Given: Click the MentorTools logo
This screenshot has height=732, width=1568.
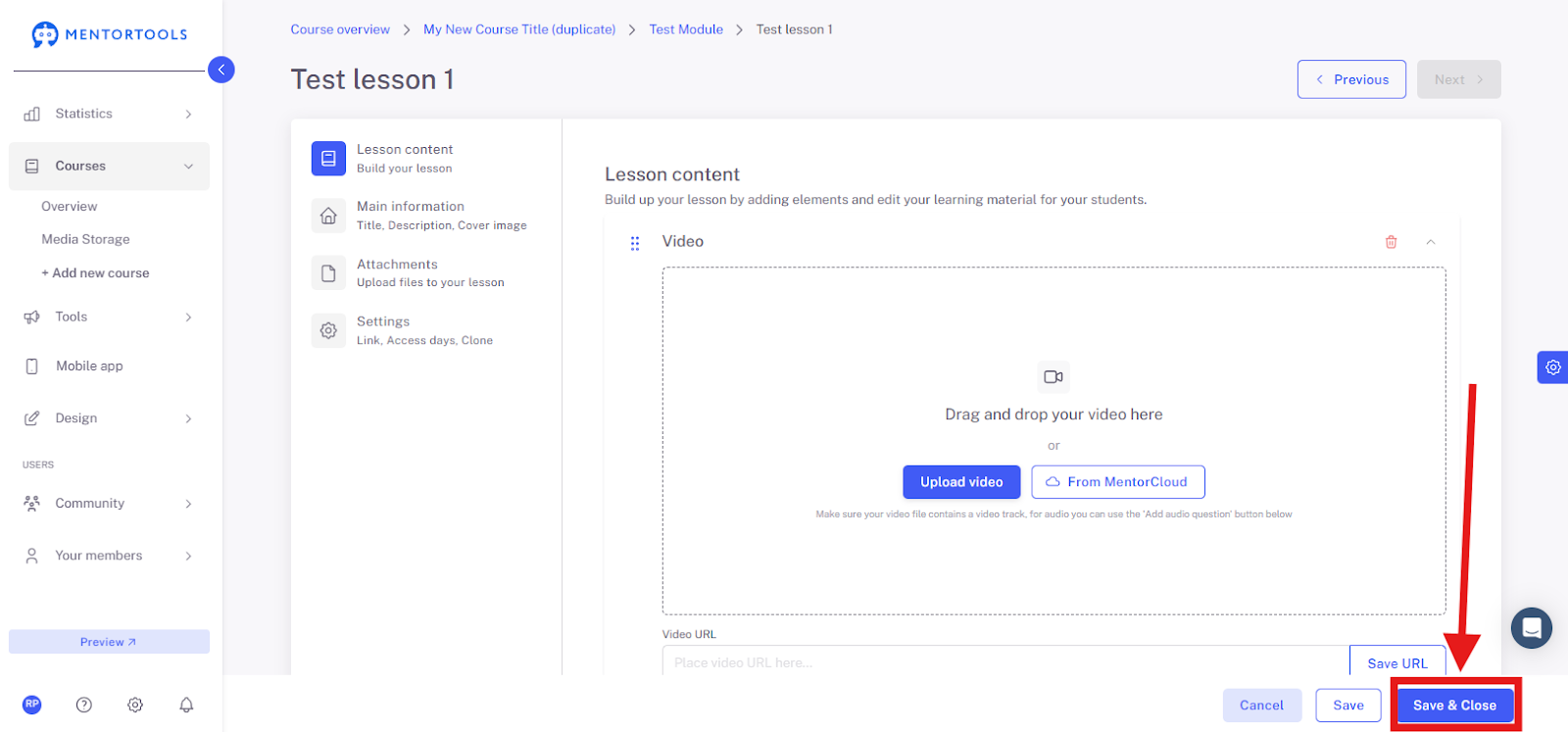Looking at the screenshot, I should [109, 34].
